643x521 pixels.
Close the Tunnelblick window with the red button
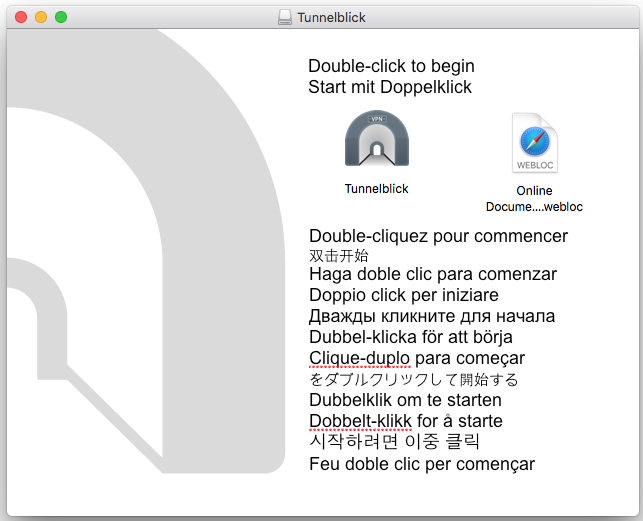[x=21, y=17]
